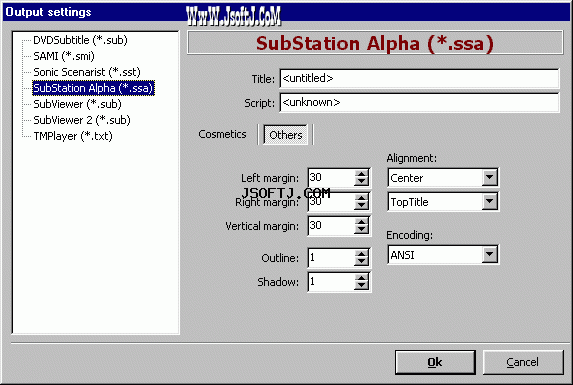Screen dimensions: 573x385
Task: Select TMPlayer (*.txt) format
Action: click(73, 136)
